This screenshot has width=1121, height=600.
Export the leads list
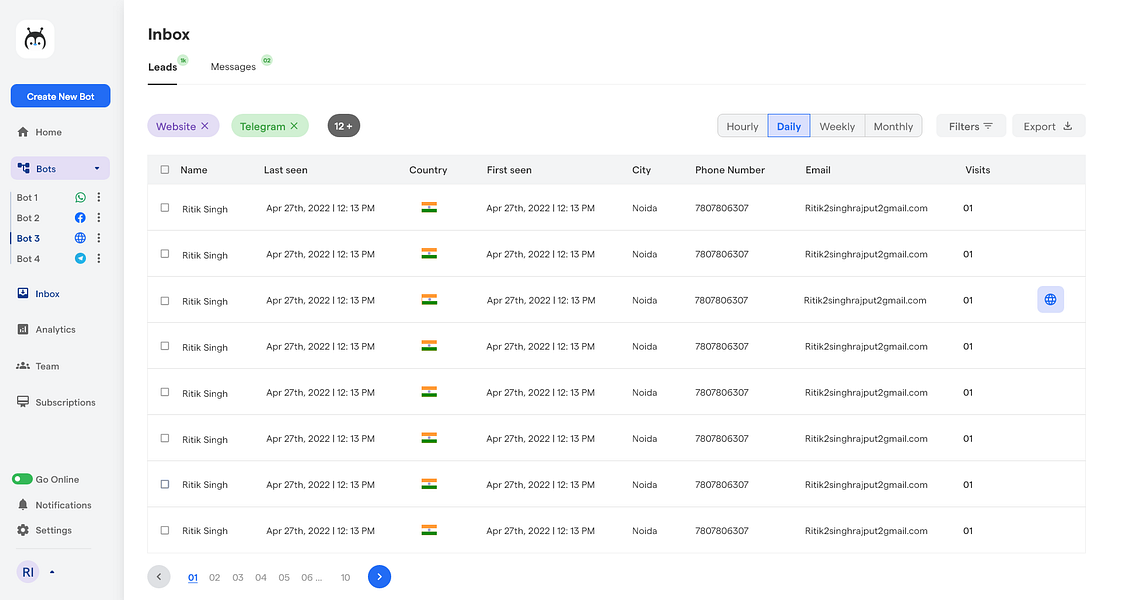(1048, 126)
